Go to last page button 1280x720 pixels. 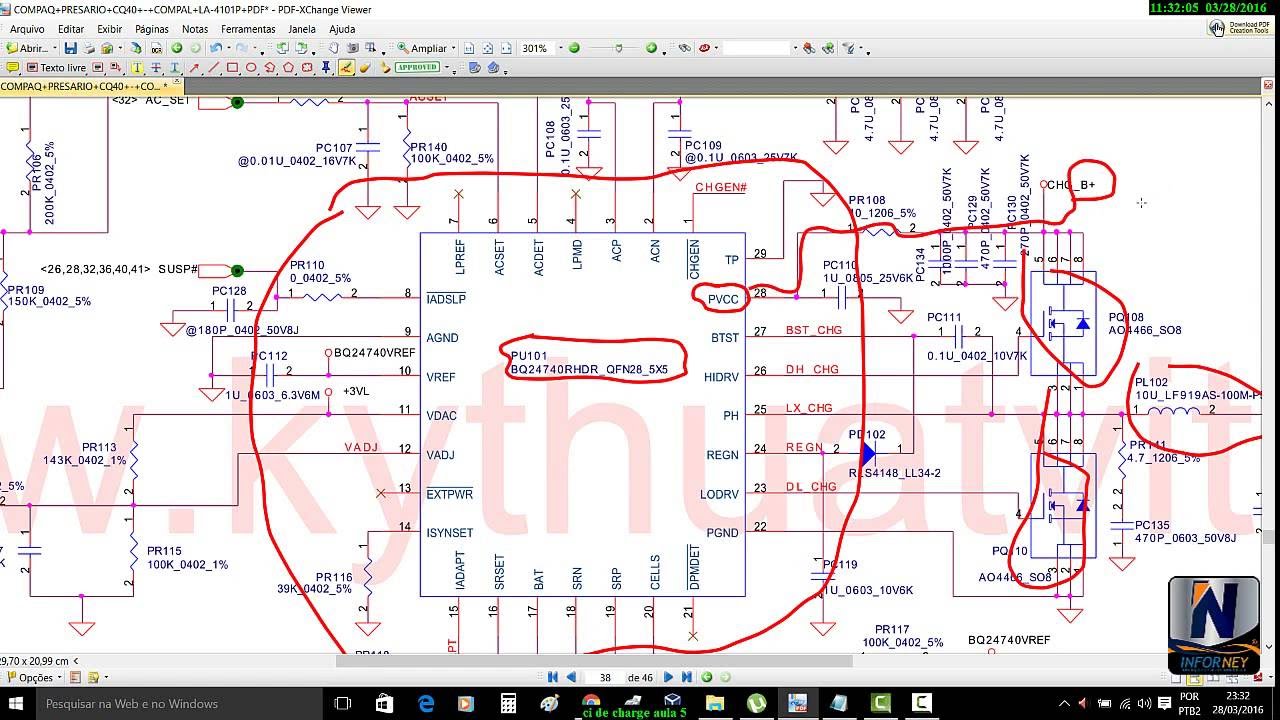pos(687,677)
